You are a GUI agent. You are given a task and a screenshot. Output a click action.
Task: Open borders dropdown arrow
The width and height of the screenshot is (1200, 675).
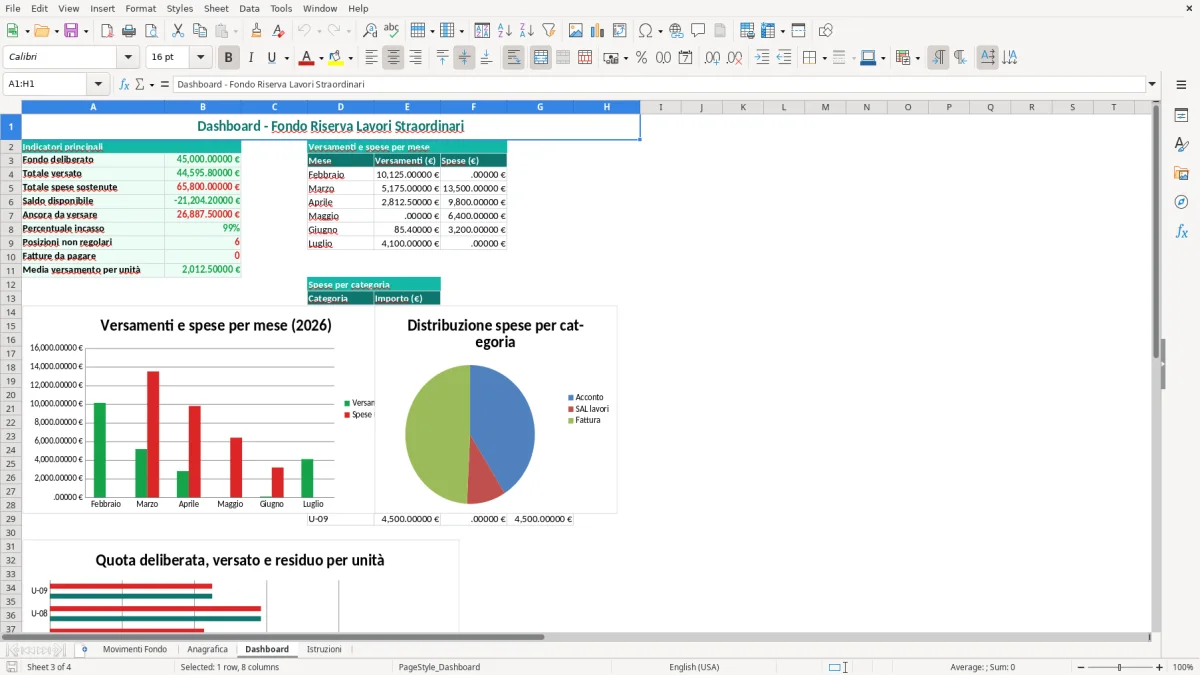pos(823,59)
